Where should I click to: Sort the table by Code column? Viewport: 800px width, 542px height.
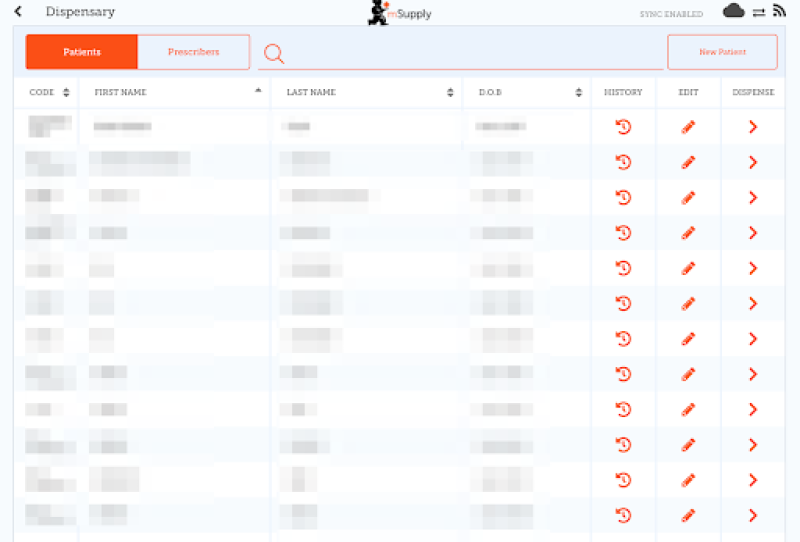(46, 92)
